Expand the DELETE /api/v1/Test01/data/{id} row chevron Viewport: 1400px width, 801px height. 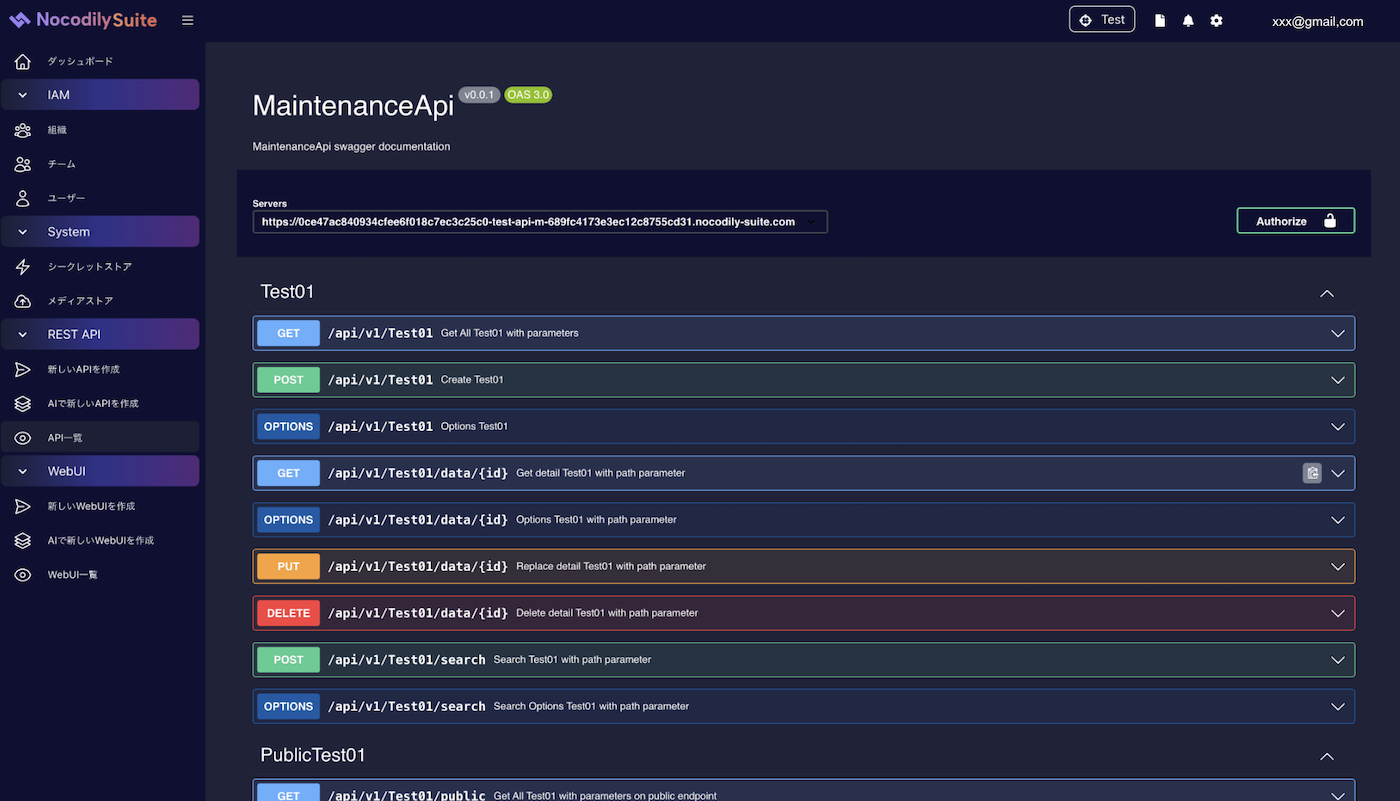tap(1338, 613)
